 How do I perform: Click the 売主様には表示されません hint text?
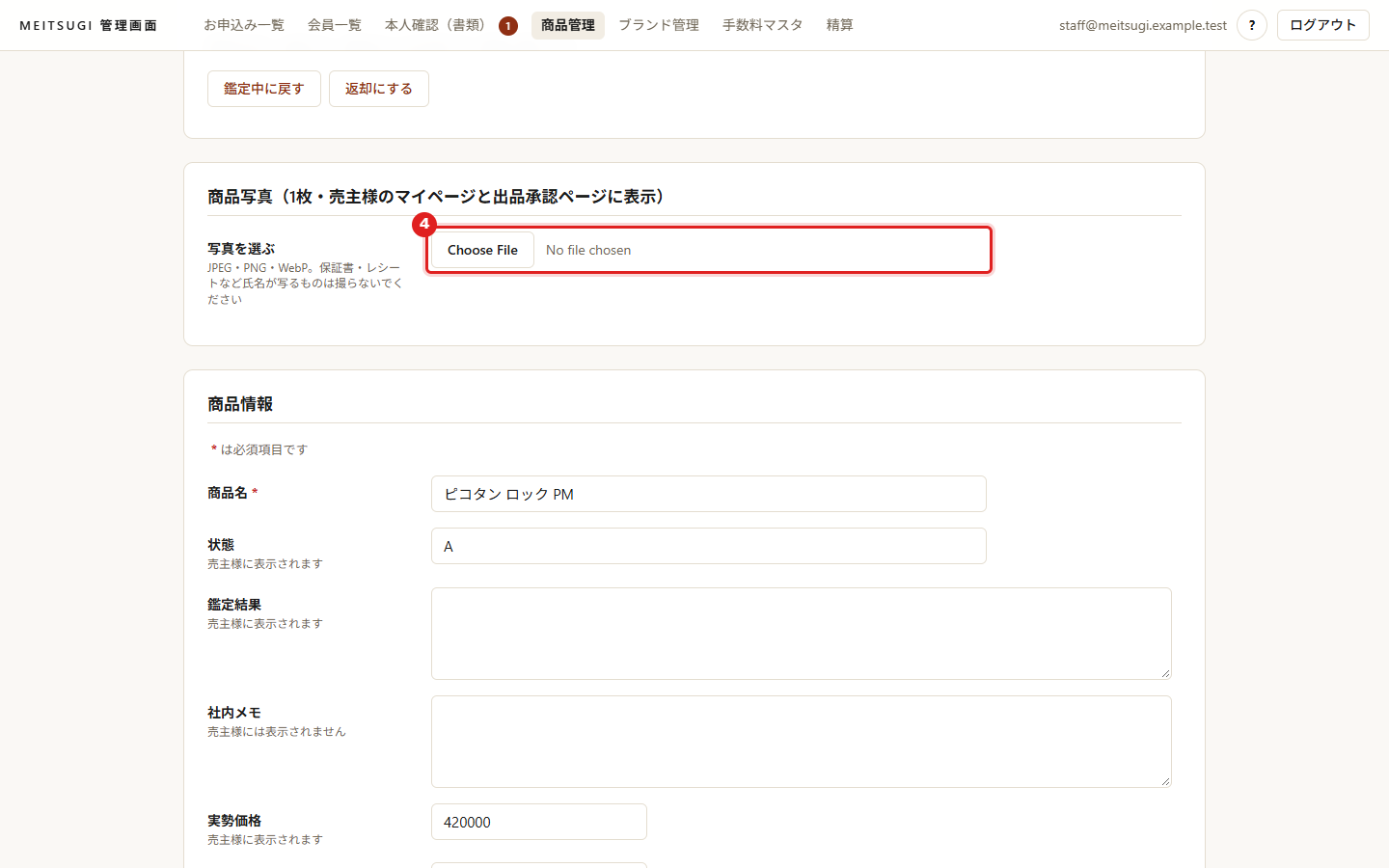tap(277, 732)
